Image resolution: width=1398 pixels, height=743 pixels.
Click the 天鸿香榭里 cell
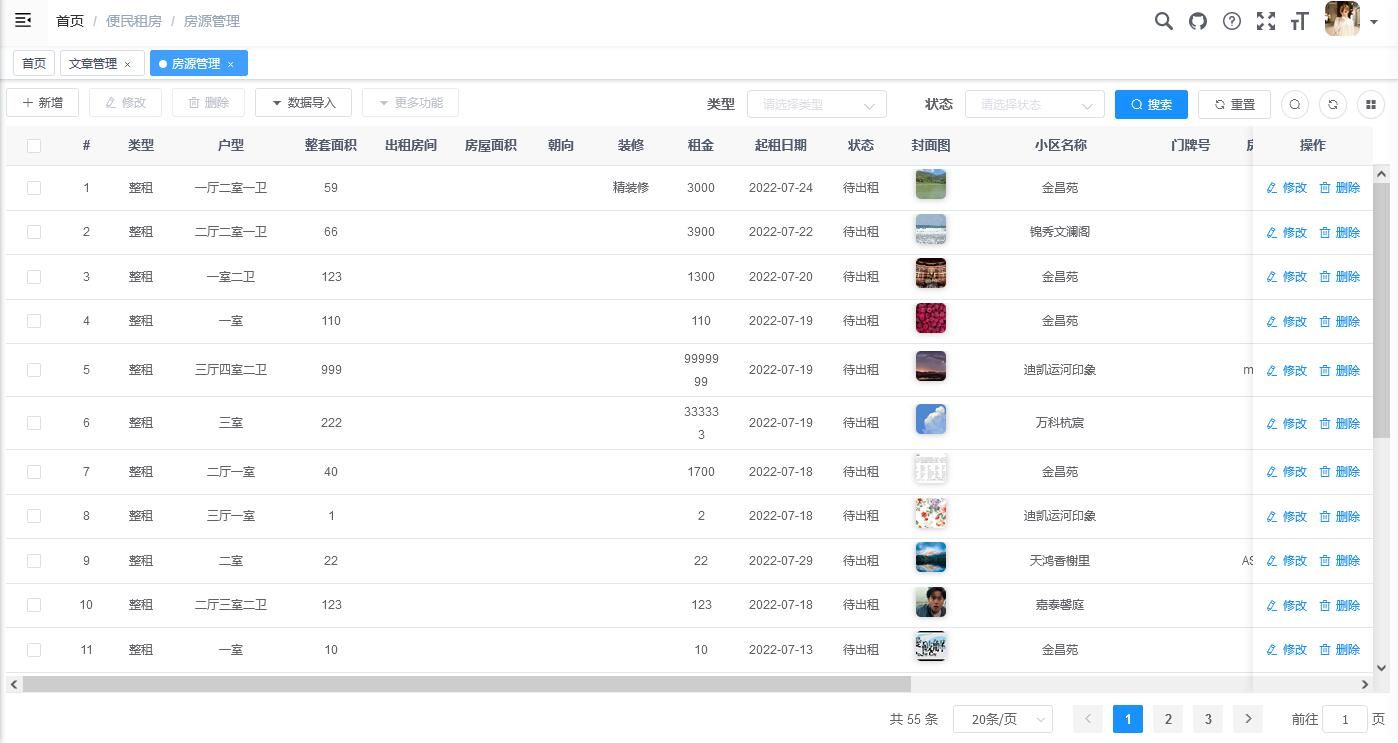click(x=1060, y=561)
